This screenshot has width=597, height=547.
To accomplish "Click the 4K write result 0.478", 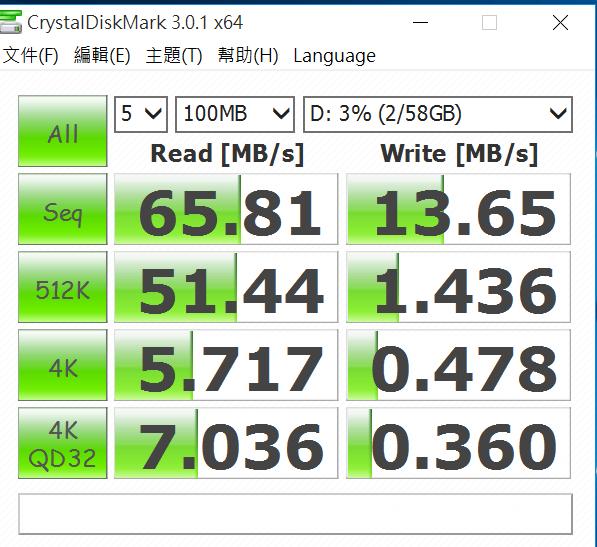I will tap(458, 365).
